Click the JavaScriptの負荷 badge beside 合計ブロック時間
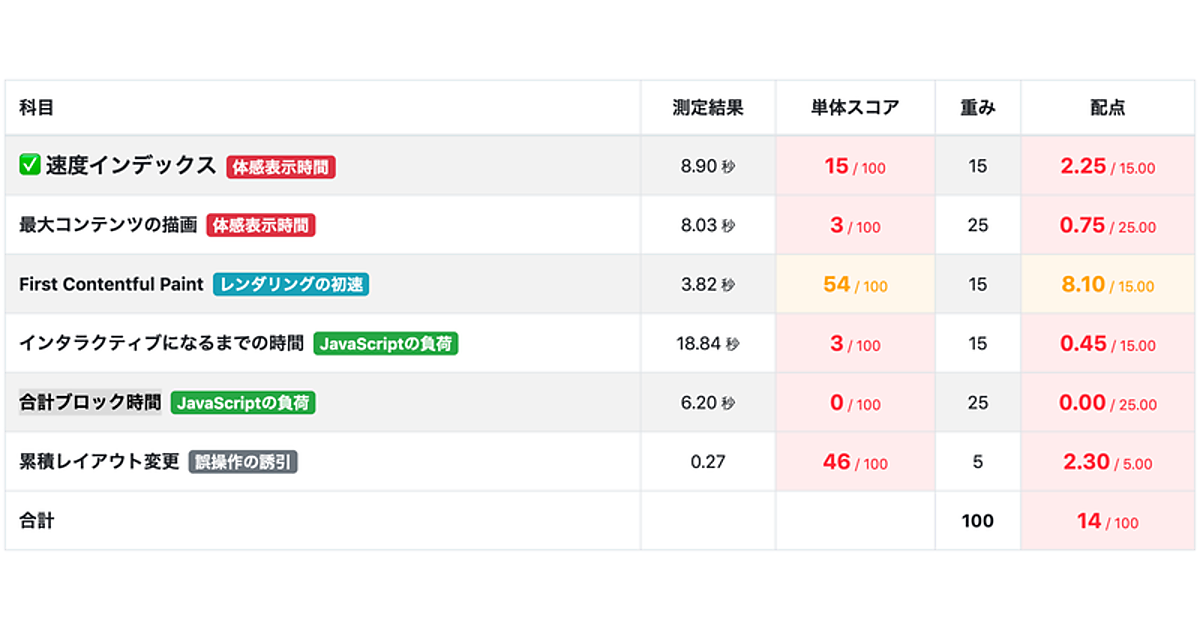 pos(244,403)
